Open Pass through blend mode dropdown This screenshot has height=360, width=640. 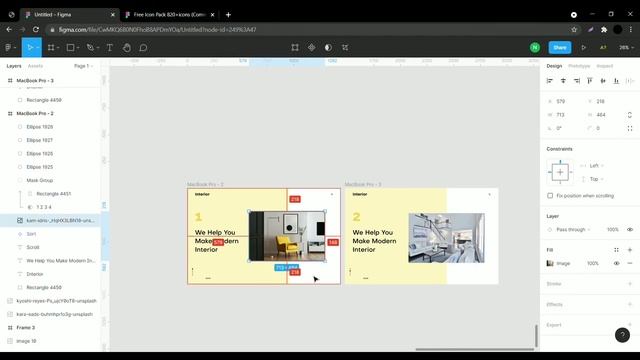573,229
